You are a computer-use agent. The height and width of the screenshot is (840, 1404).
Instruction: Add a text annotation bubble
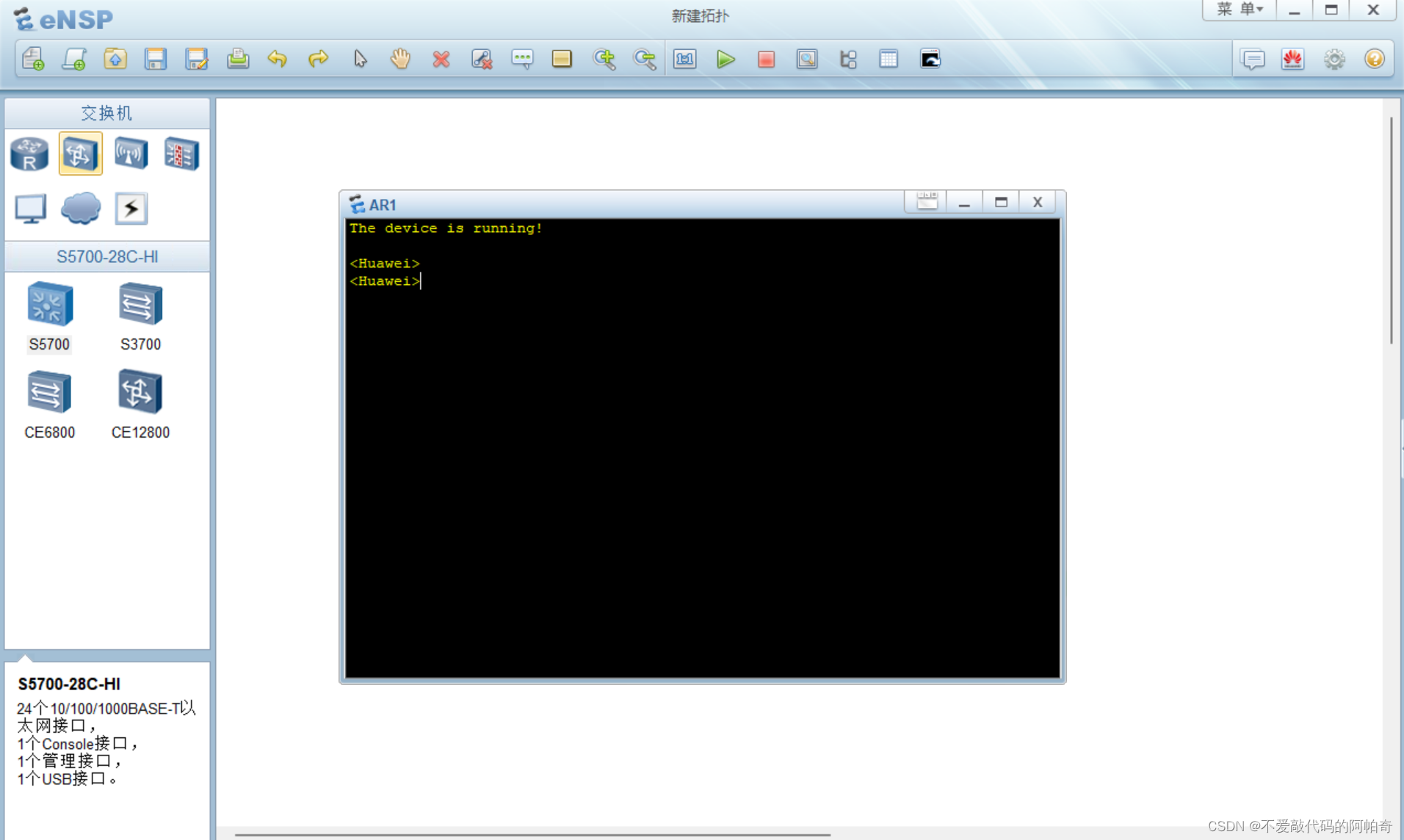pyautogui.click(x=522, y=59)
